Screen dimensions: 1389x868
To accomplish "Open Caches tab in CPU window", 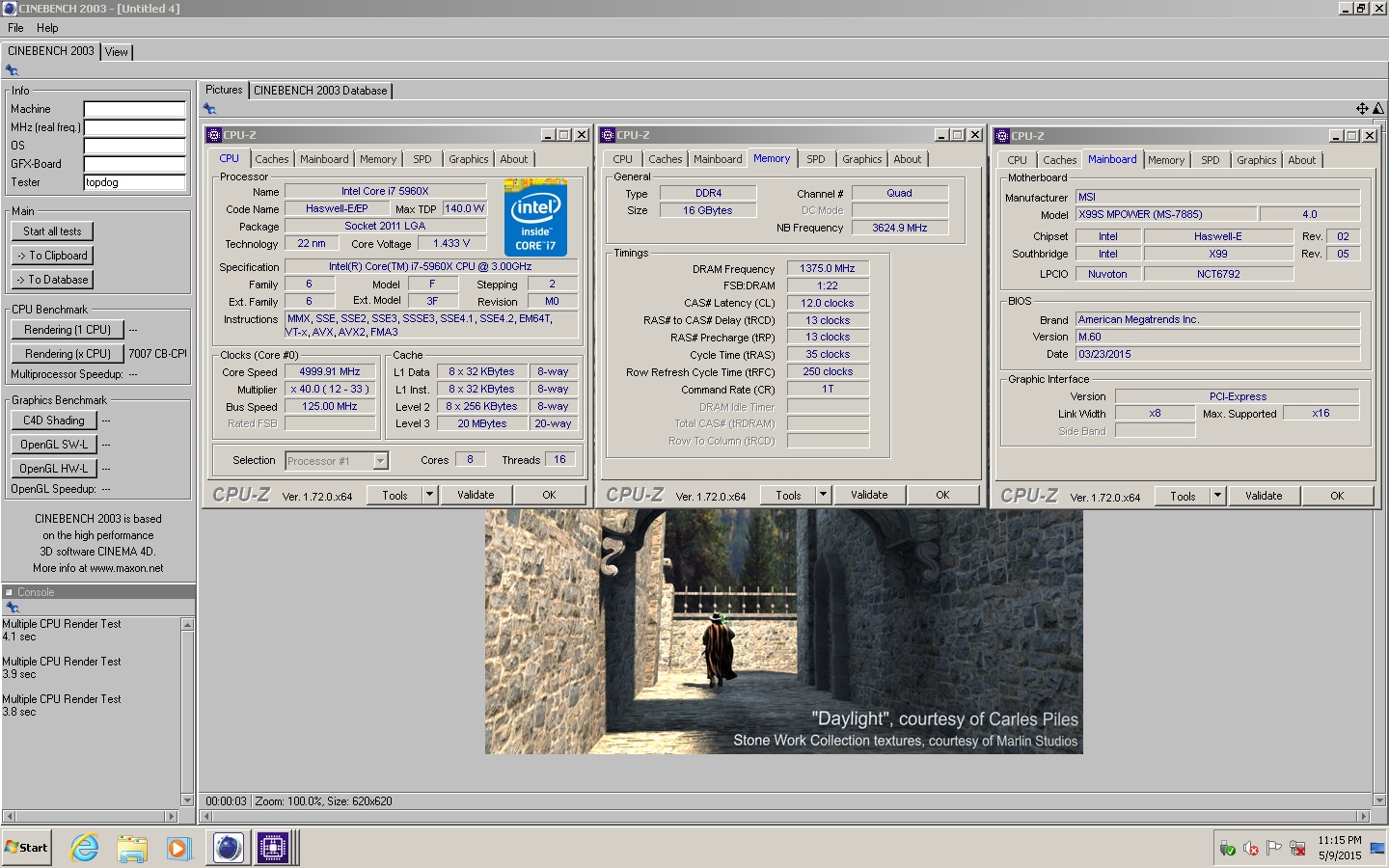I will coord(271,159).
